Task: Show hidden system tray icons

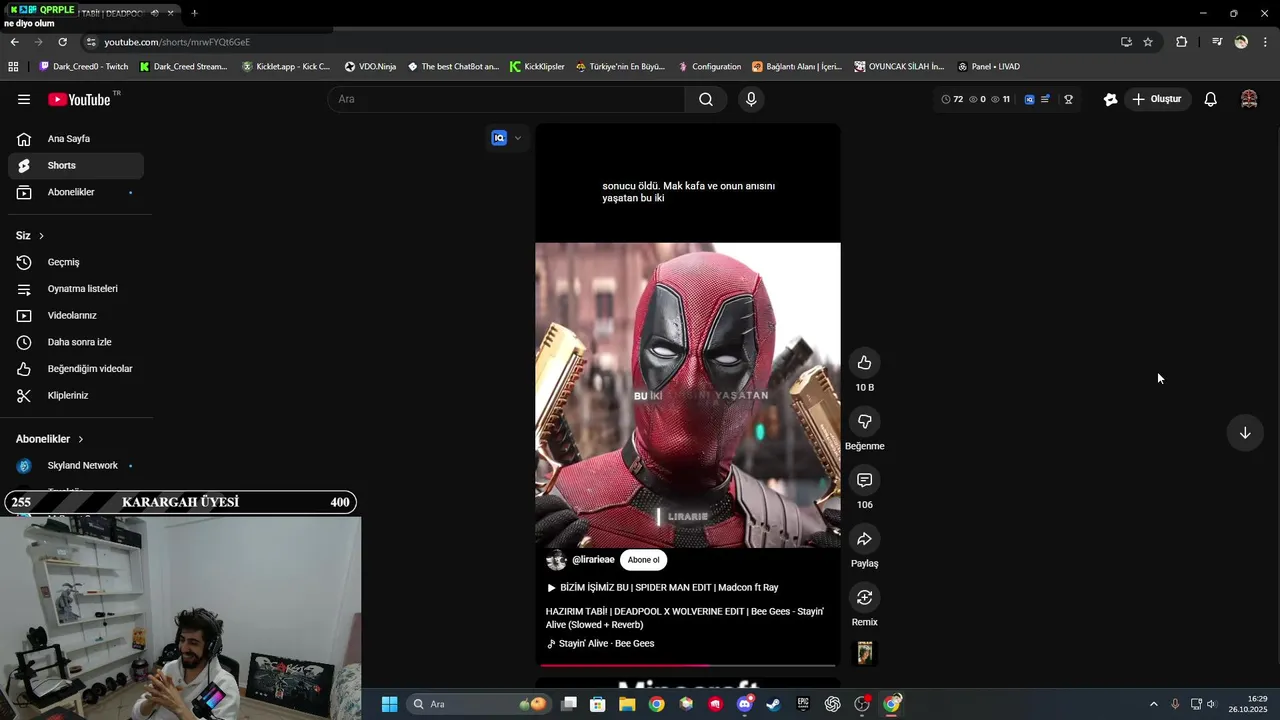Action: 1153,704
